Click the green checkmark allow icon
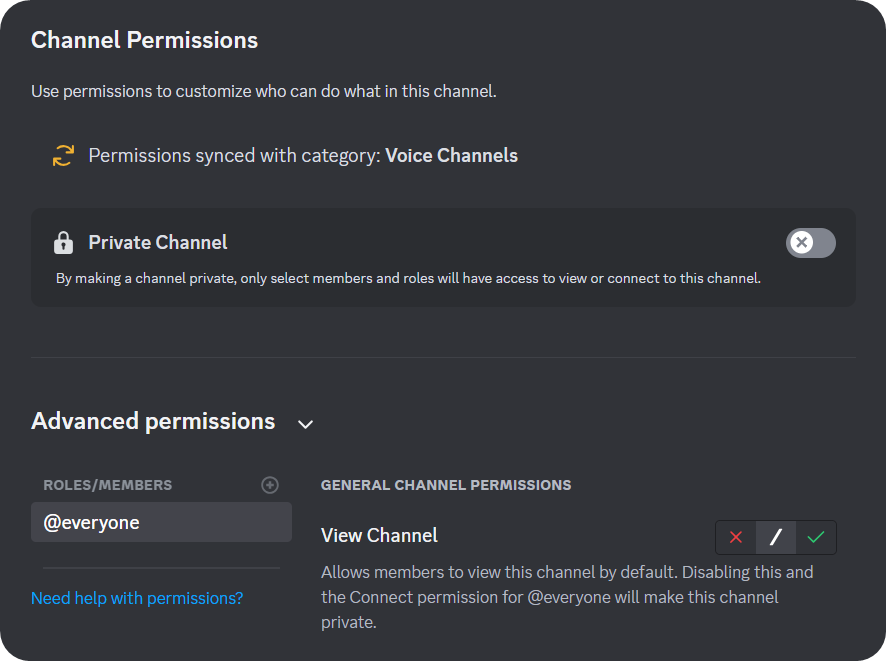Viewport: 886px width, 661px height. (816, 537)
